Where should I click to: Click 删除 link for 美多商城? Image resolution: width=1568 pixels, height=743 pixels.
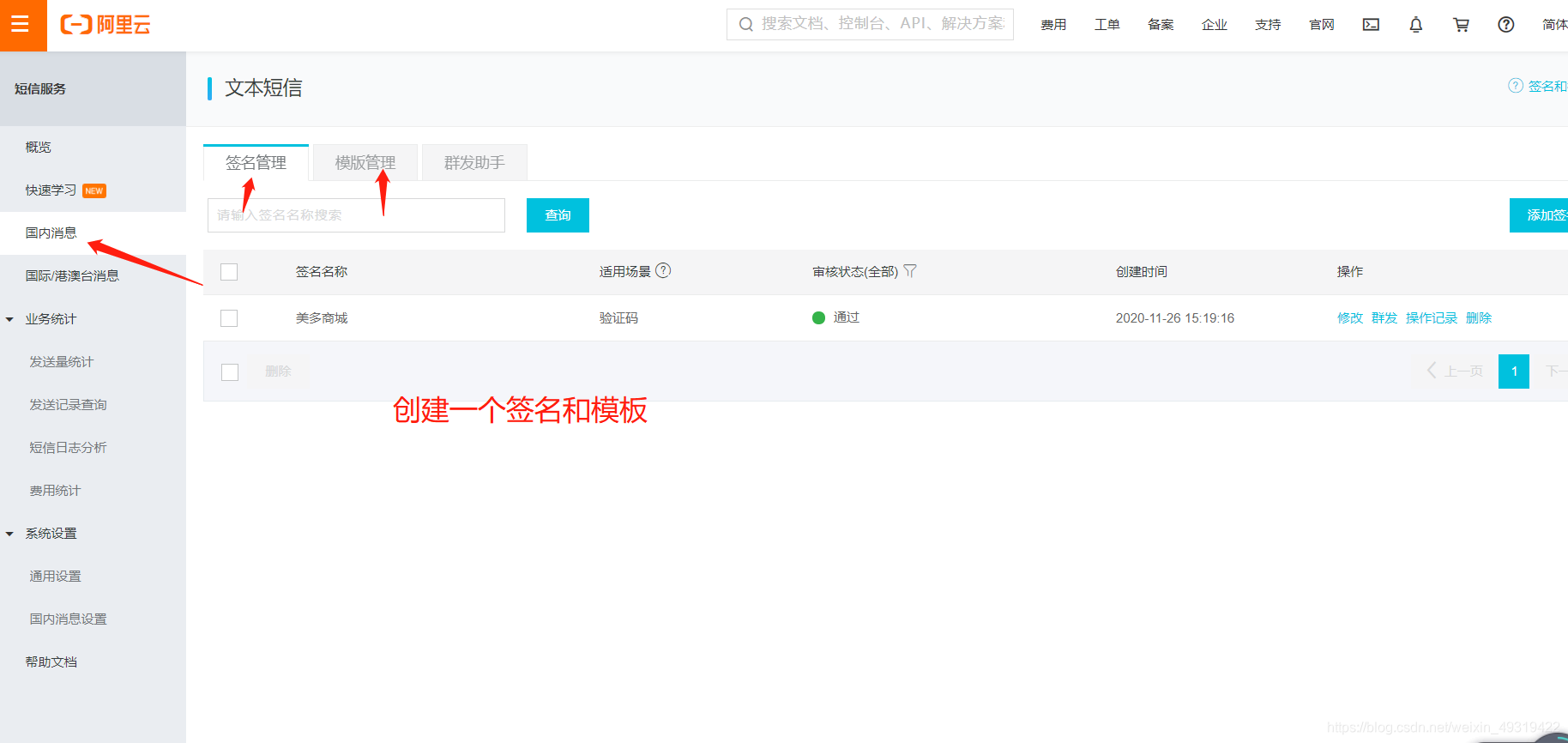tap(1479, 318)
